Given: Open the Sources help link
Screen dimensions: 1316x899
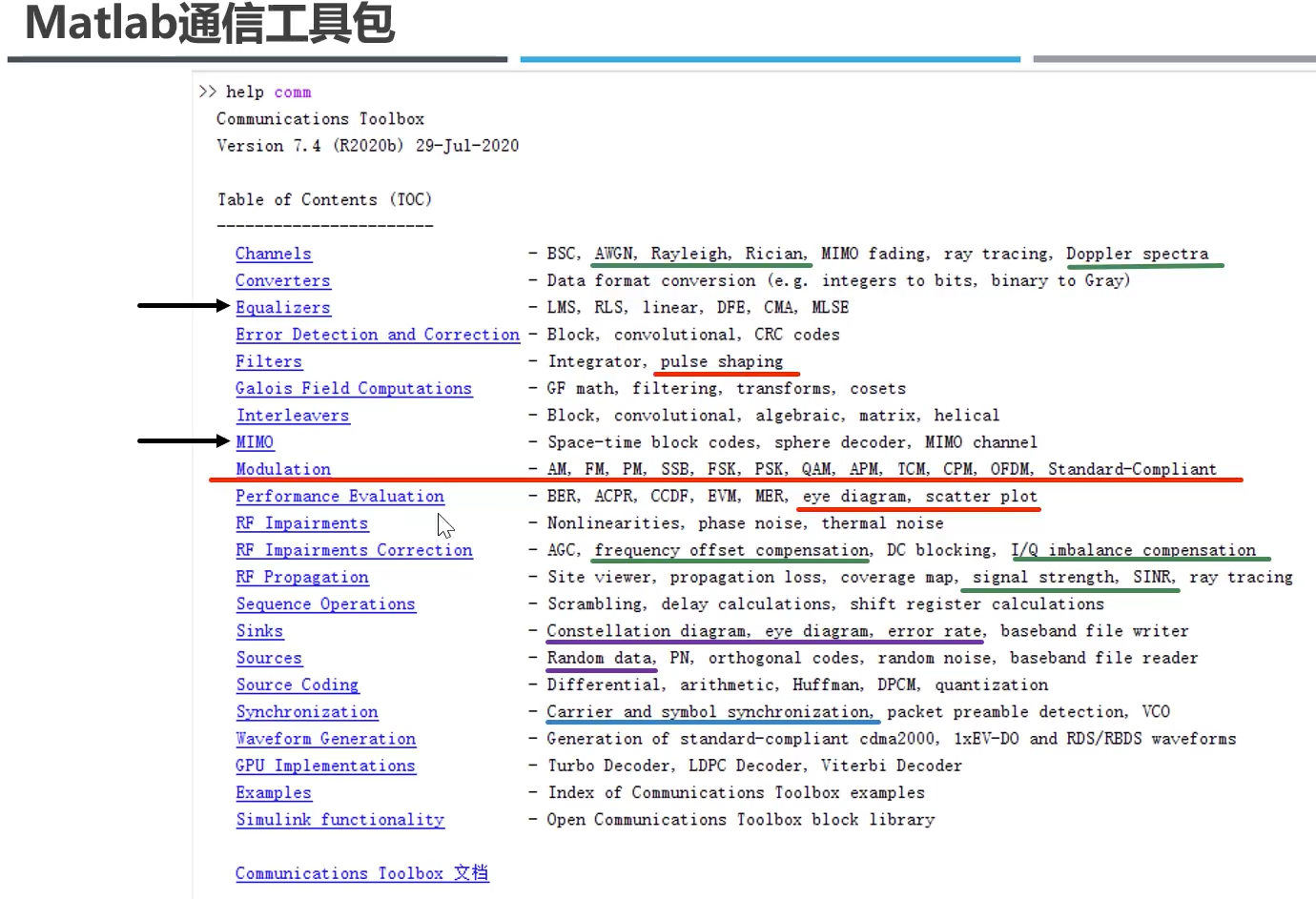Looking at the screenshot, I should coord(269,658).
